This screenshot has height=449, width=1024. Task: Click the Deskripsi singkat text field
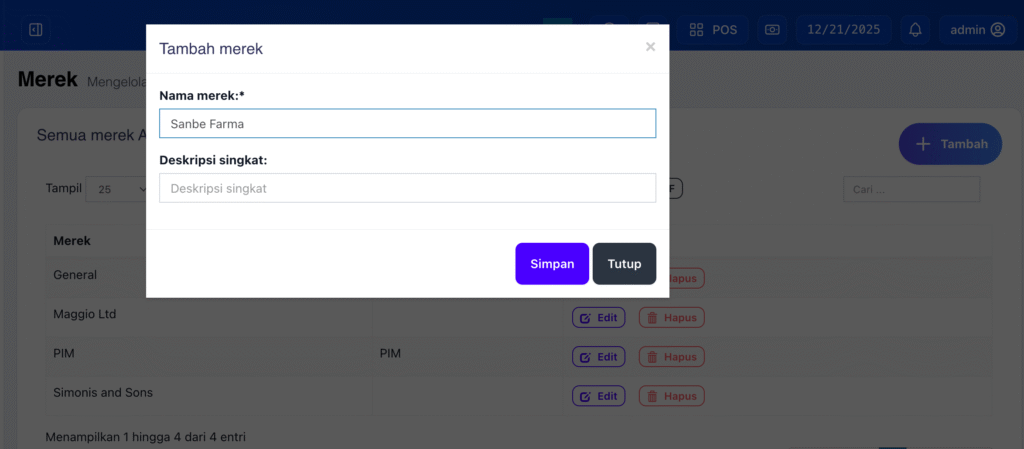point(407,188)
